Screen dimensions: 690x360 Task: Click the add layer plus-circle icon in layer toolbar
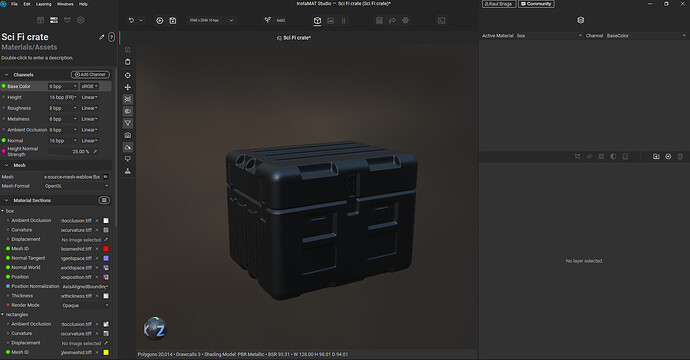click(668, 157)
